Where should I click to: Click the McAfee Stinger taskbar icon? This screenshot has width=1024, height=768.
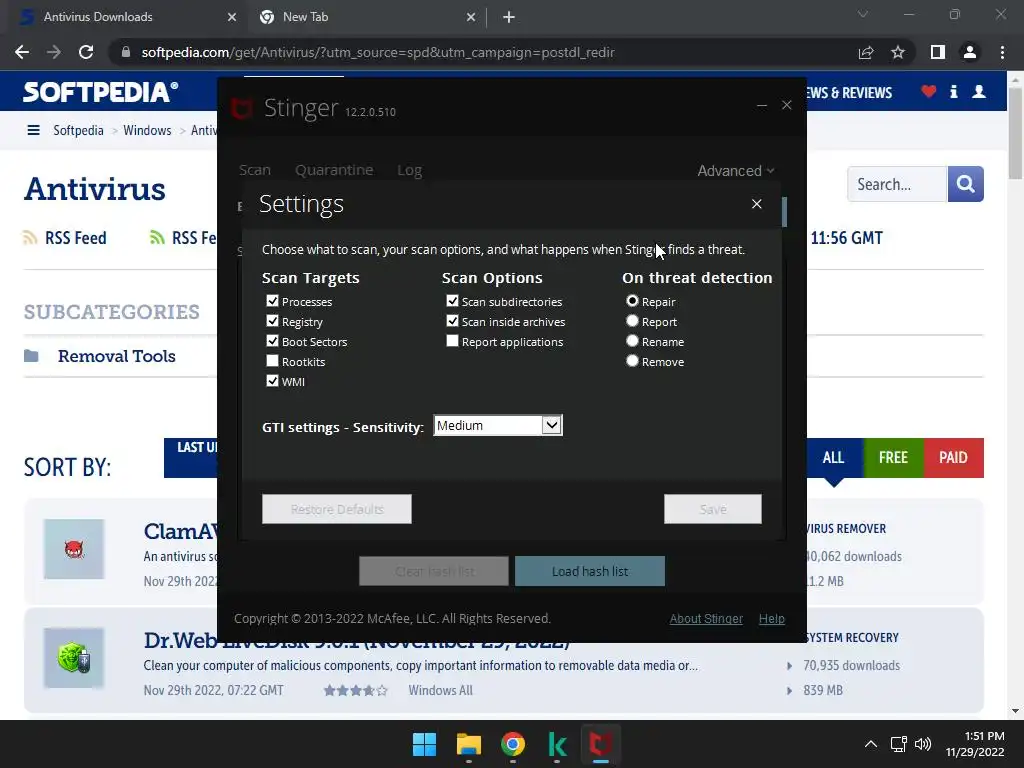click(x=601, y=744)
